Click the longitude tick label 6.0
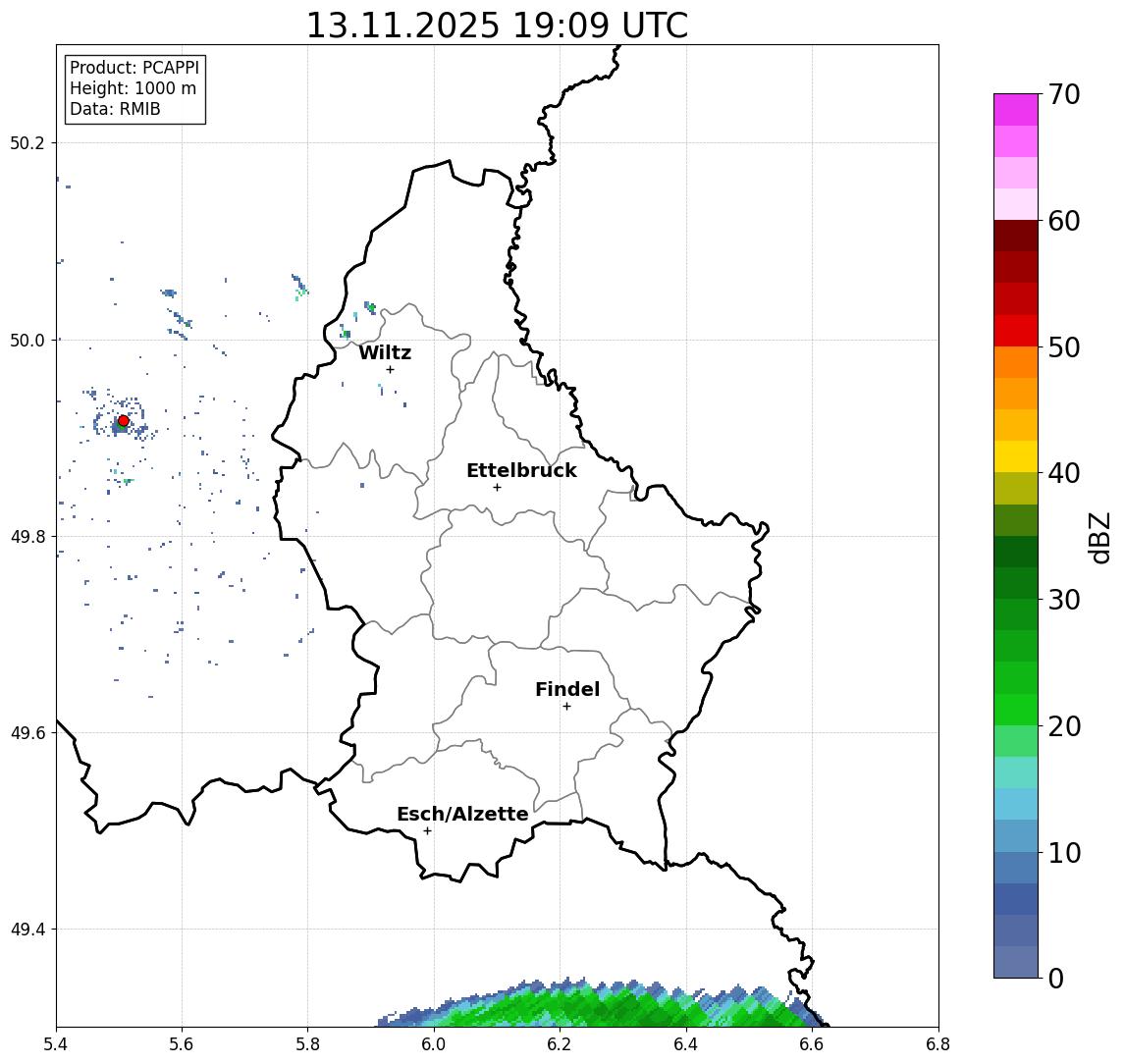This screenshot has height=1064, width=1124. 434,1044
